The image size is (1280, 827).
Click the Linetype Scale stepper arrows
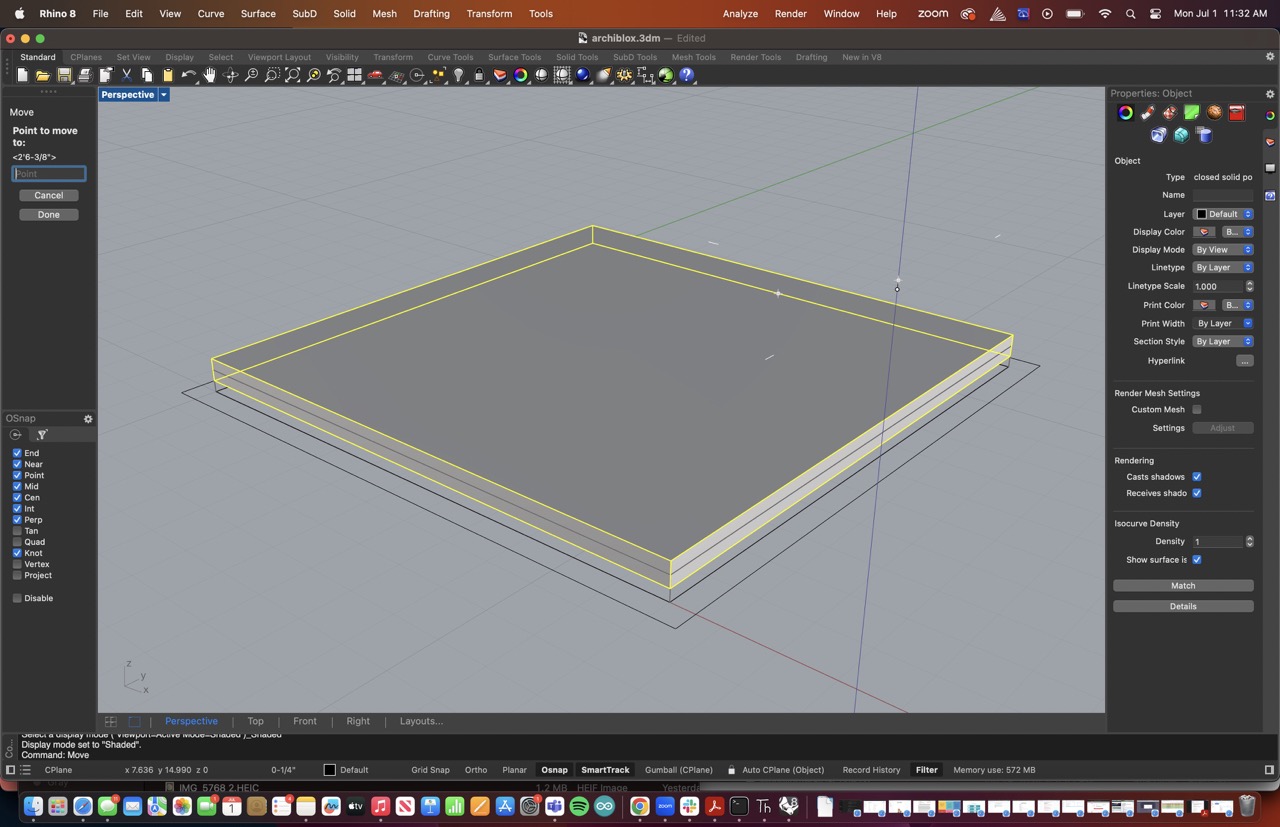click(x=1249, y=286)
